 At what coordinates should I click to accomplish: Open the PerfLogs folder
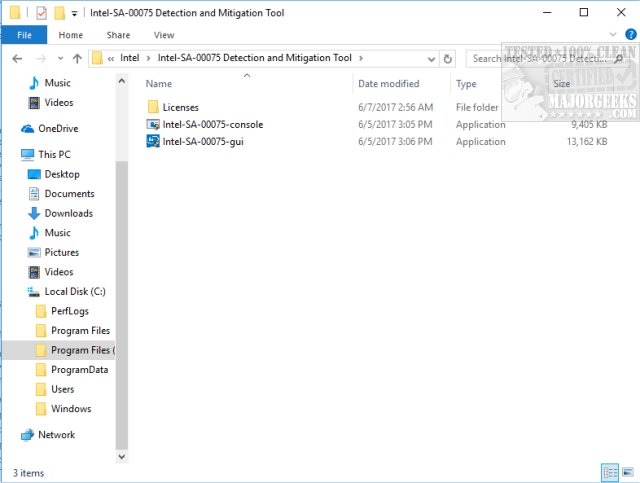tap(70, 312)
